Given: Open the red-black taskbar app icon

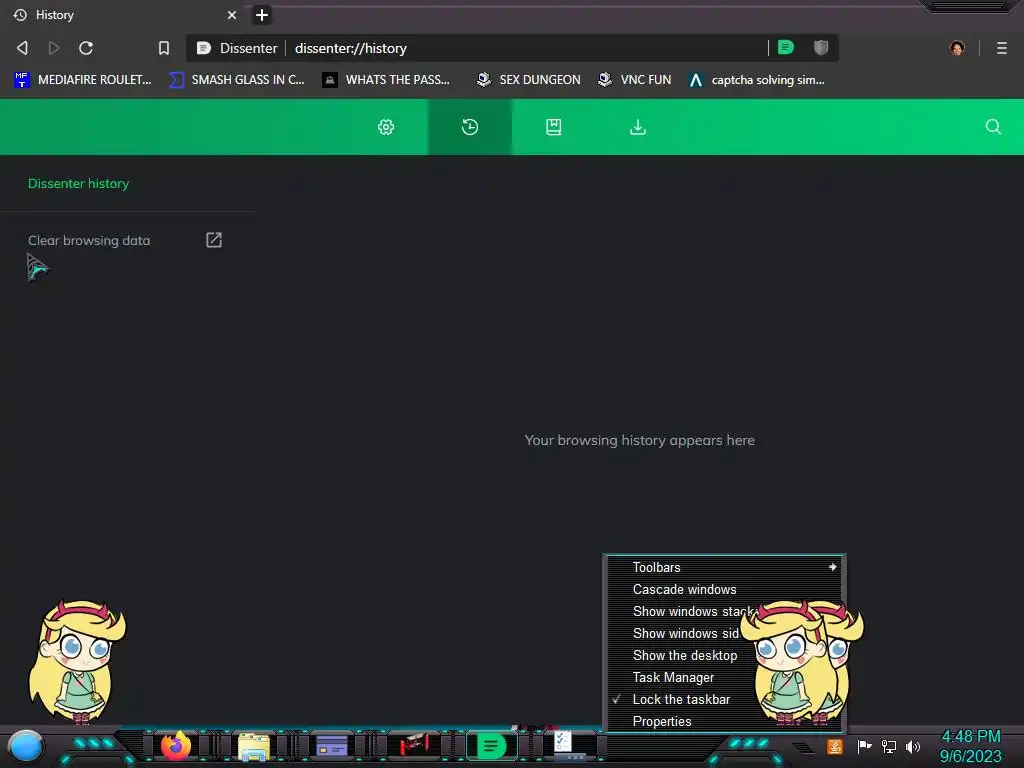Looking at the screenshot, I should coord(413,744).
